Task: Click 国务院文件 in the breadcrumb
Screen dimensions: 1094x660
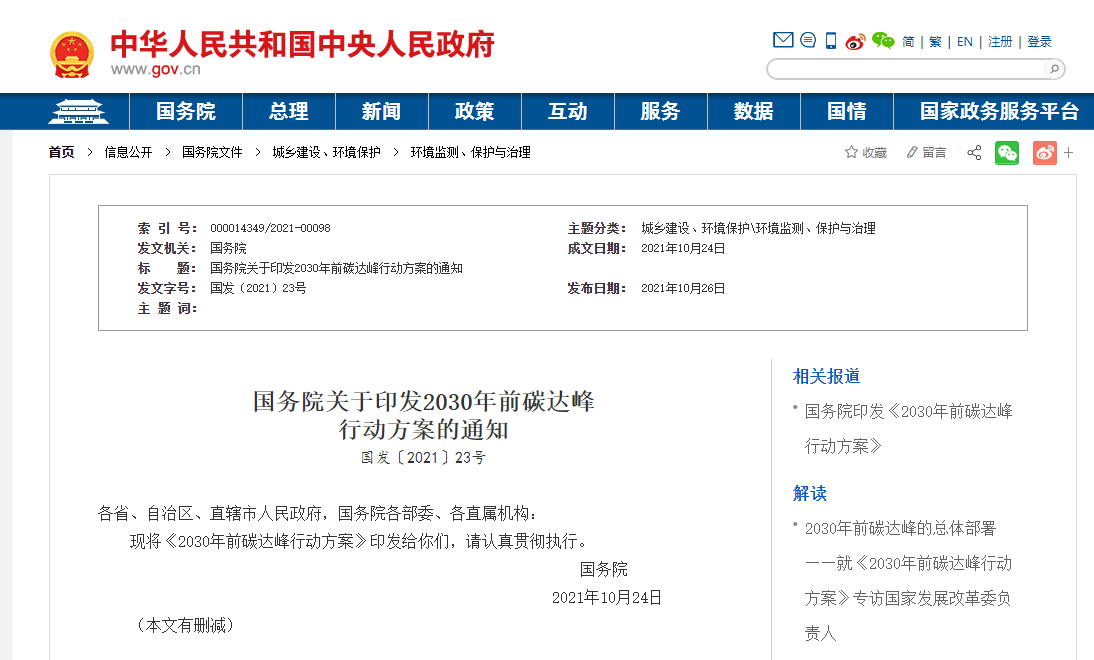Action: [212, 153]
